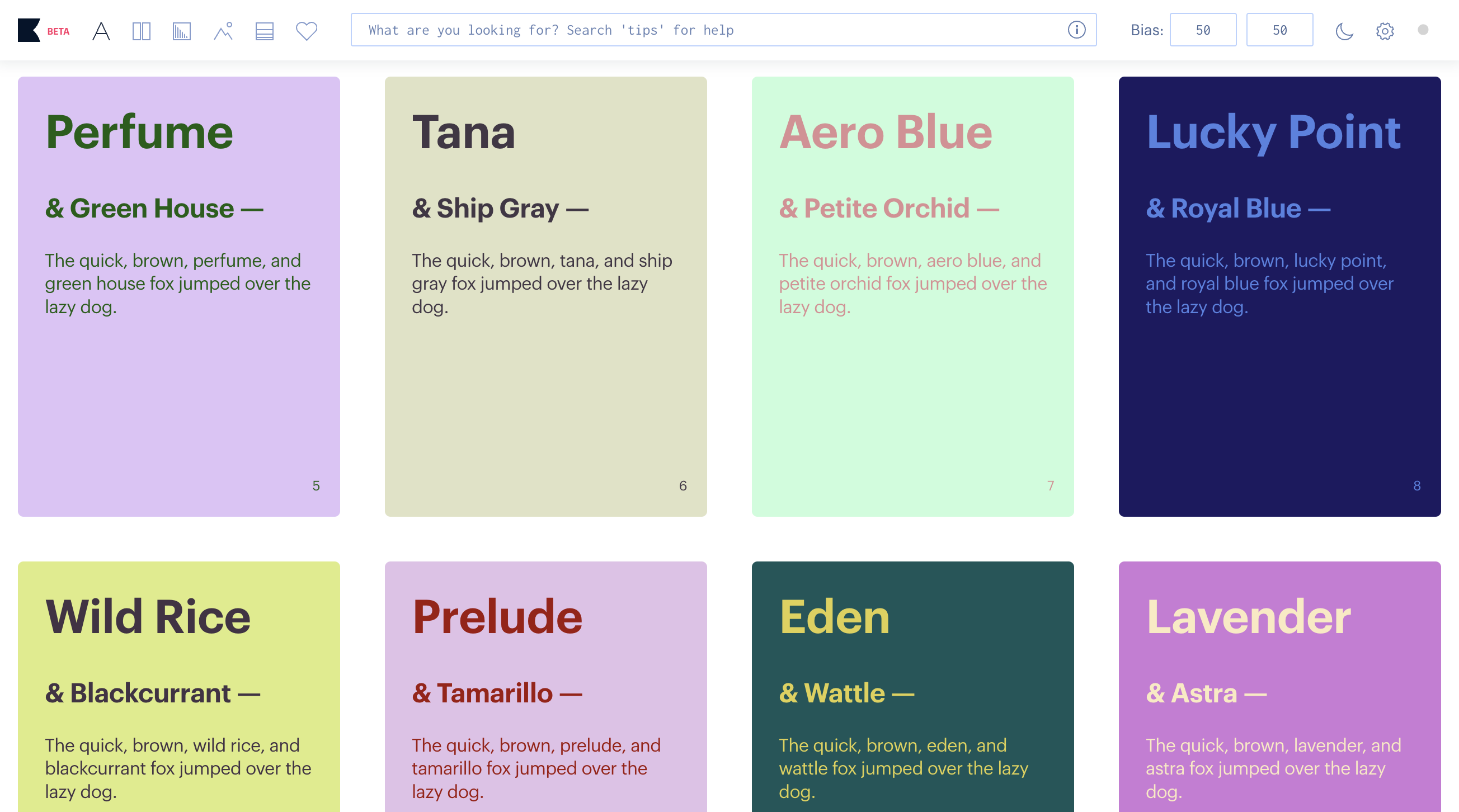Viewport: 1459px width, 812px height.
Task: Open the Tana & Ship Gray card
Action: pyautogui.click(x=545, y=296)
